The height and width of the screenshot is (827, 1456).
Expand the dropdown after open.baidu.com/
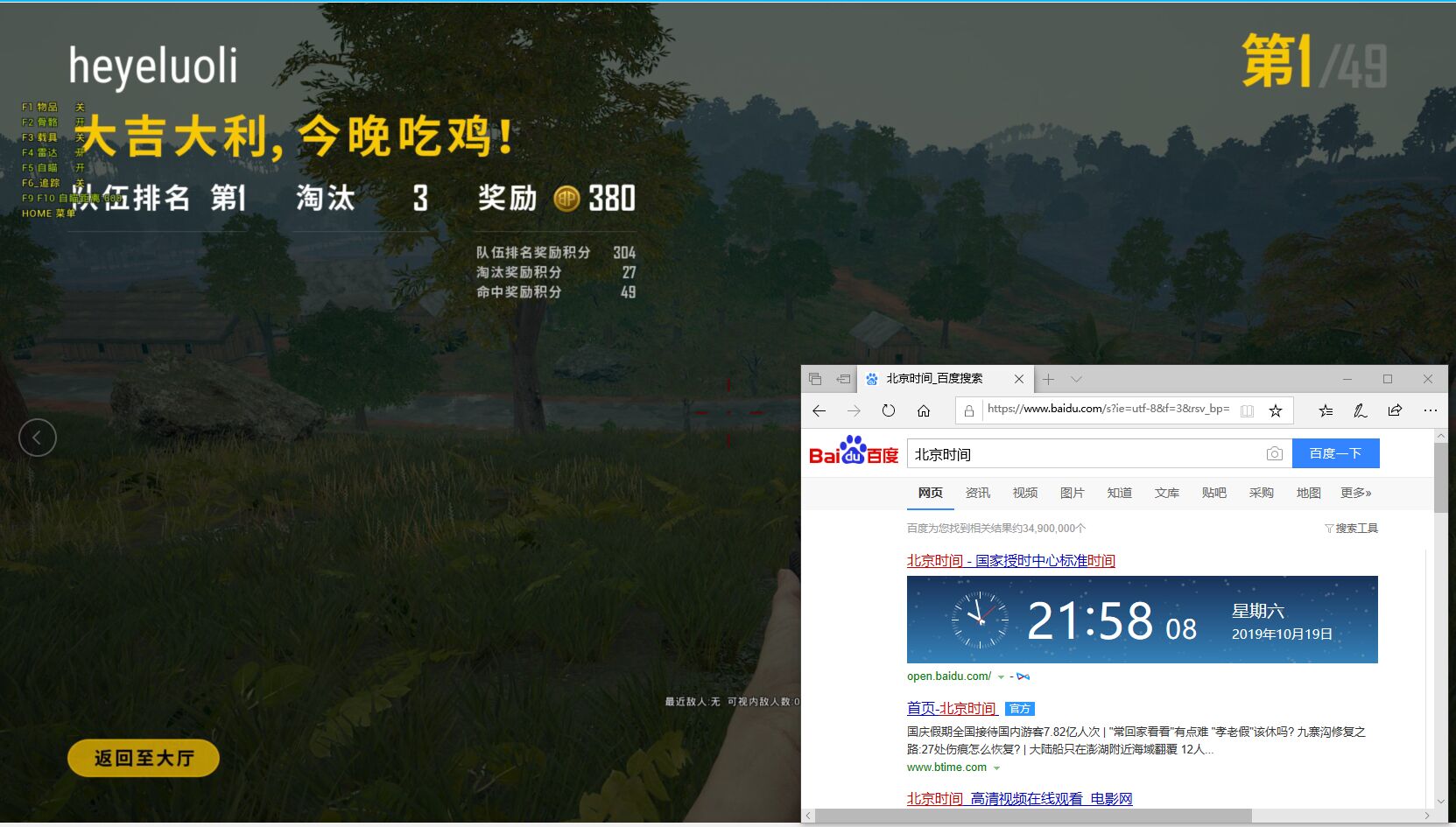(1001, 677)
